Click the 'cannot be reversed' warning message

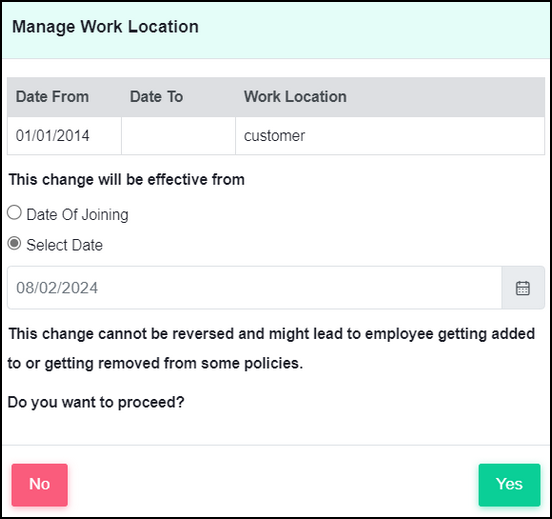(x=271, y=348)
